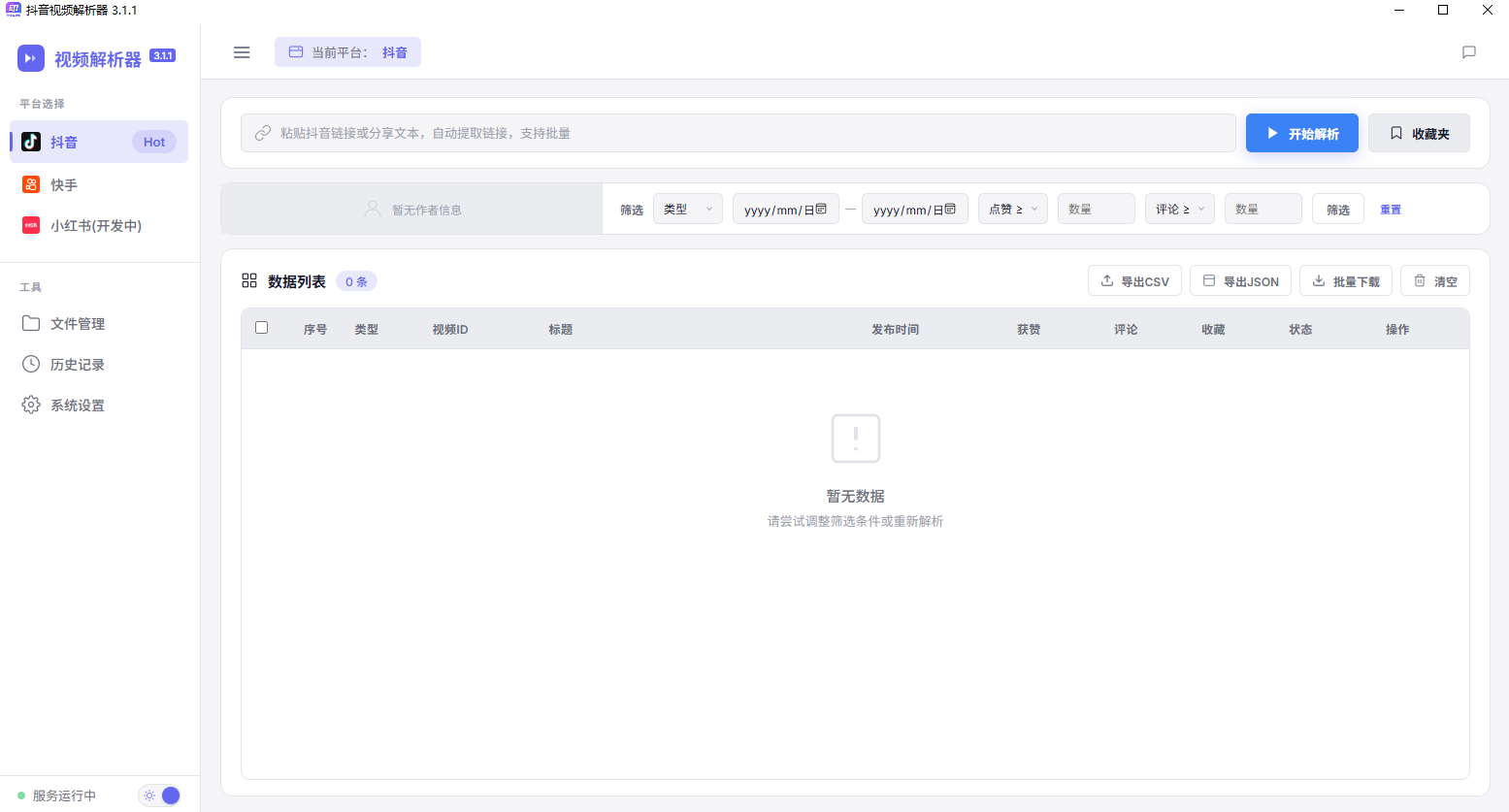Click the 视频ID column header
Viewport: 1509px width, 812px height.
(450, 329)
